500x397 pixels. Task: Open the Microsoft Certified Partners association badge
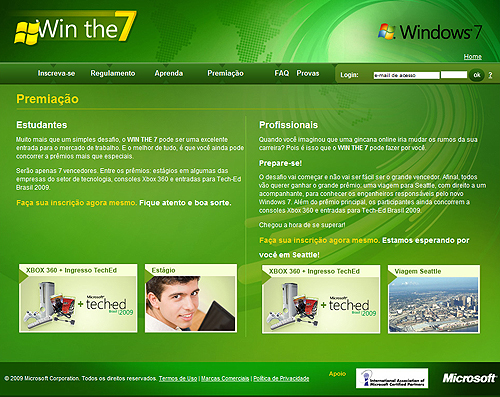[x=392, y=378]
